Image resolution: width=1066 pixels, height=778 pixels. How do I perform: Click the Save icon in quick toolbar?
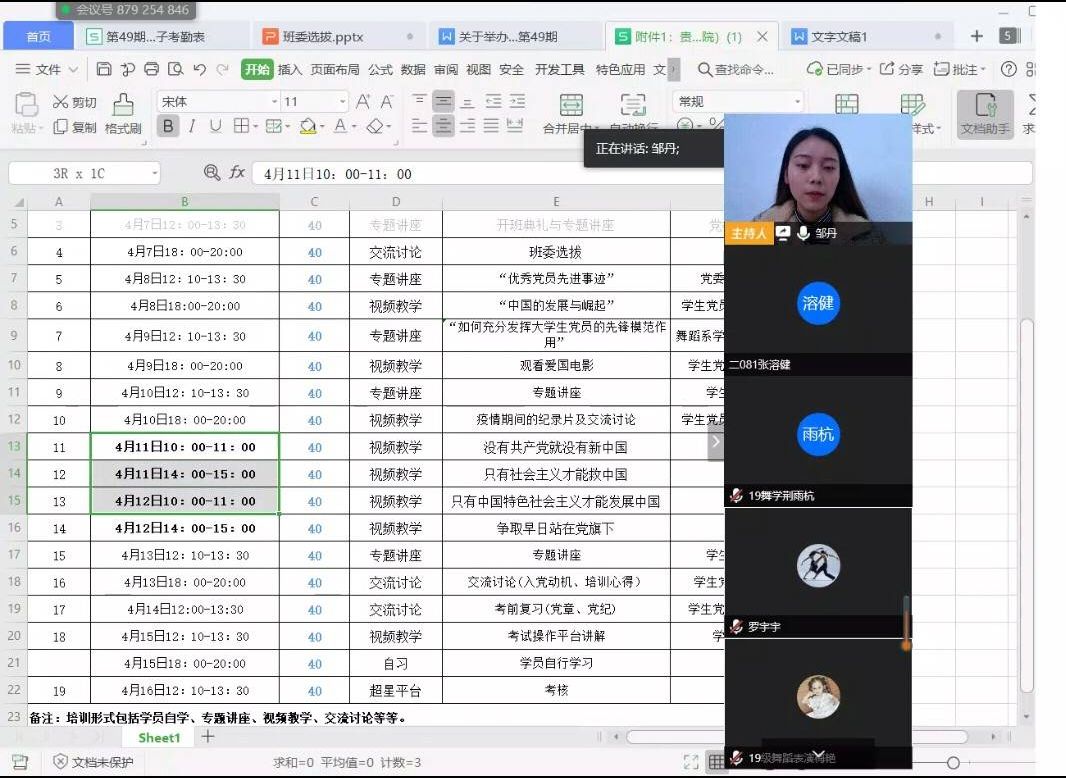(104, 69)
